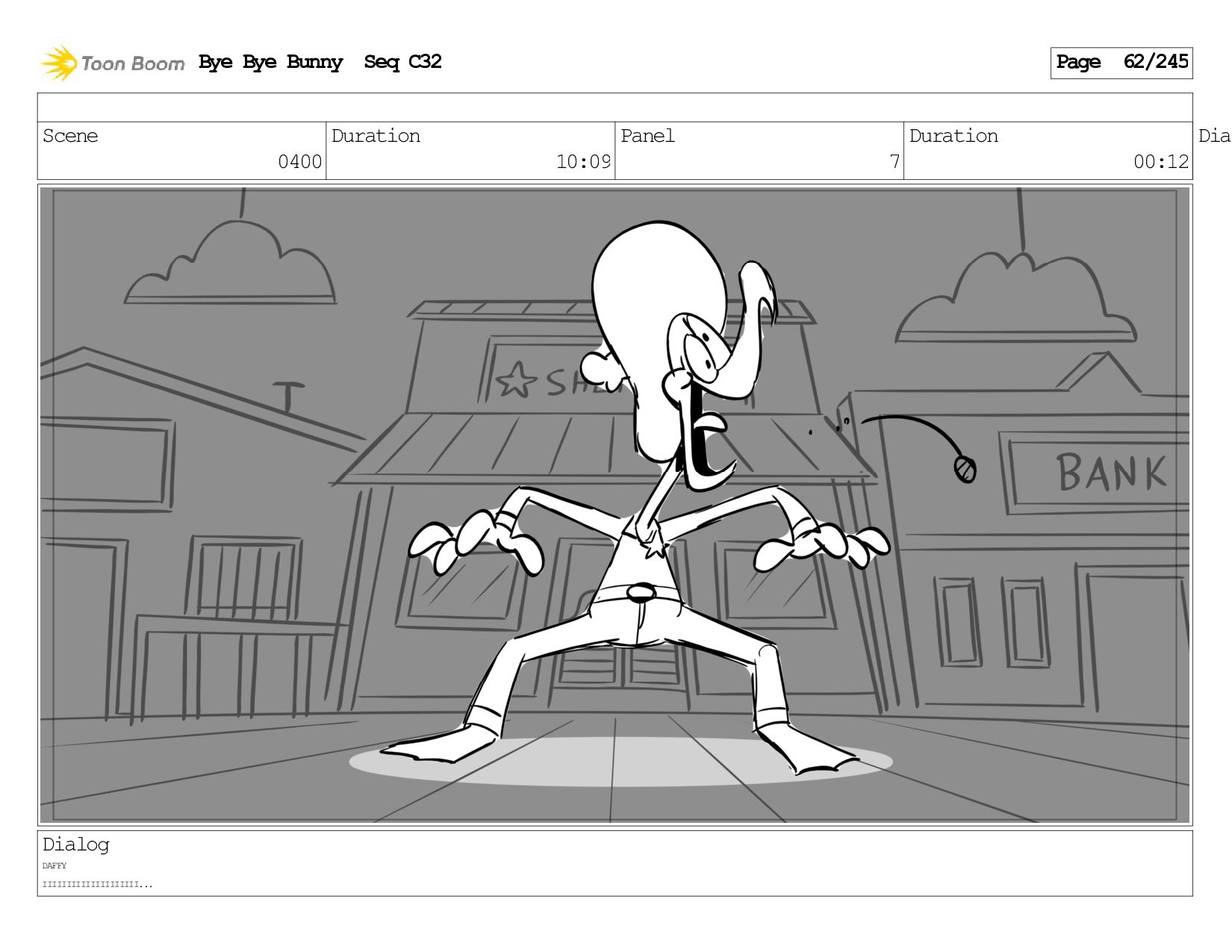Select the panel duration value 00:12
This screenshot has width=1232, height=952.
tap(1161, 162)
